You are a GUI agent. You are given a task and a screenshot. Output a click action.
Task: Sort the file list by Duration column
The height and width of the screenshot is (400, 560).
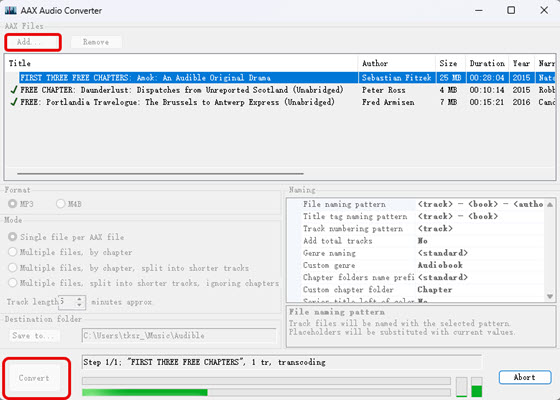point(487,63)
